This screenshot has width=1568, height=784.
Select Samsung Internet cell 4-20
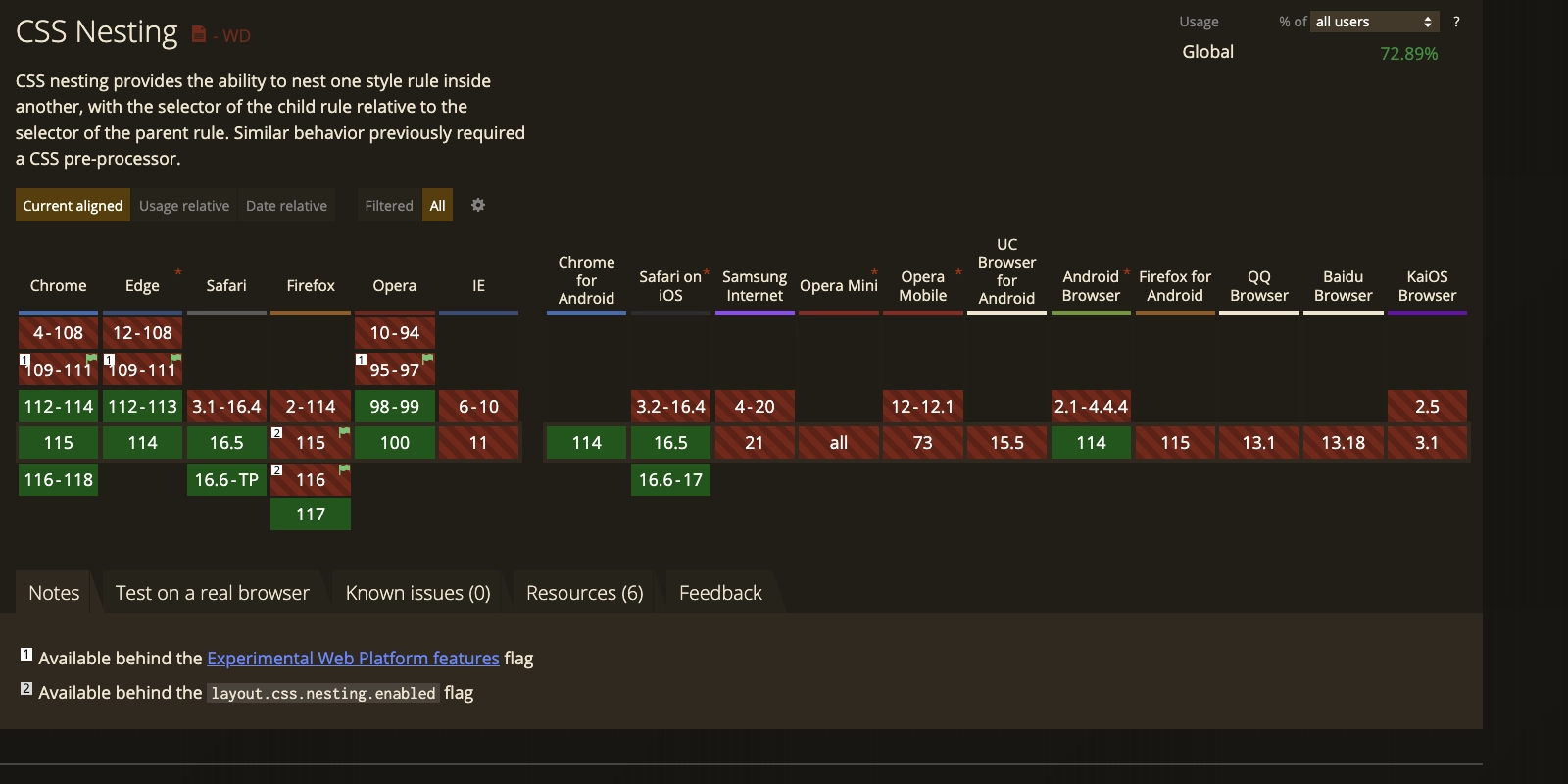tap(755, 407)
